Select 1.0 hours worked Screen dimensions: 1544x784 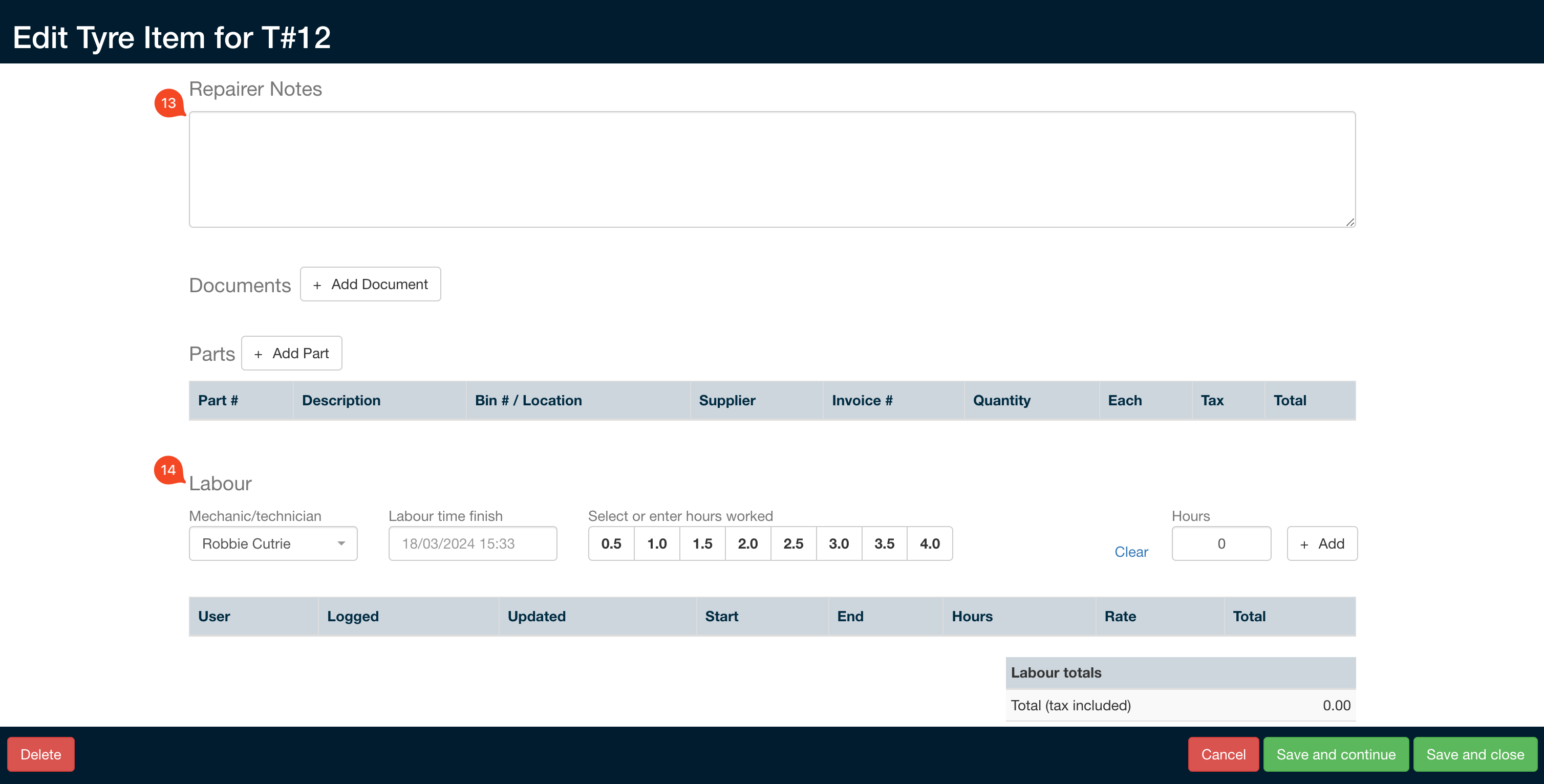pyautogui.click(x=657, y=543)
